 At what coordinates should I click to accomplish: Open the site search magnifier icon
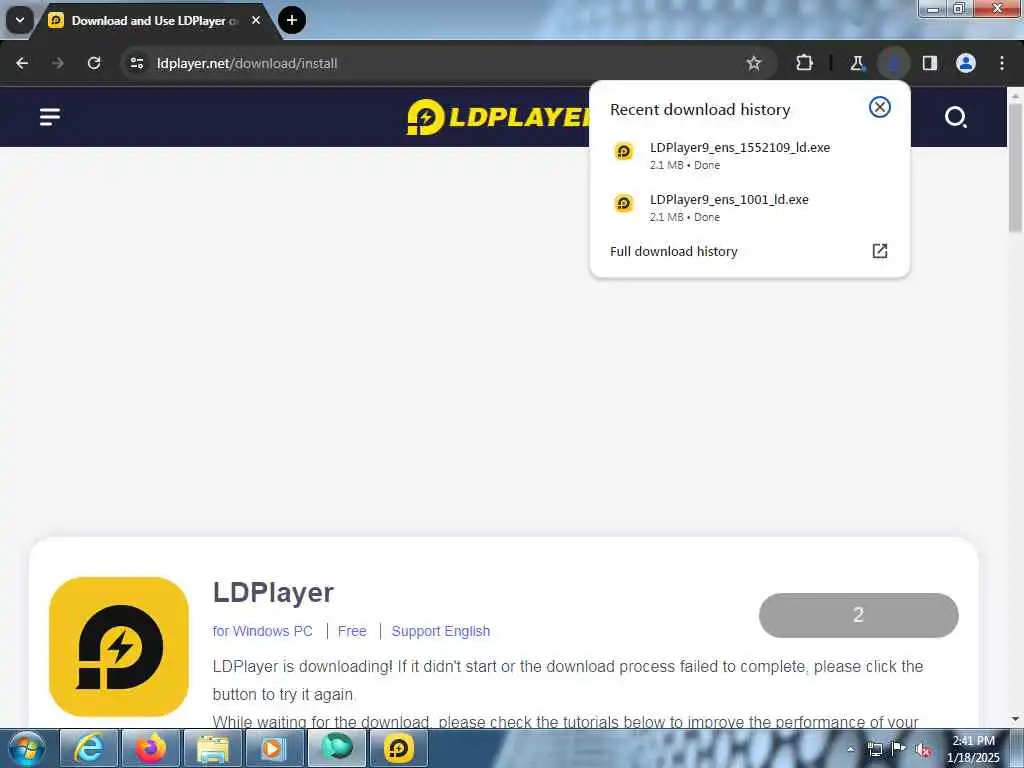(955, 117)
